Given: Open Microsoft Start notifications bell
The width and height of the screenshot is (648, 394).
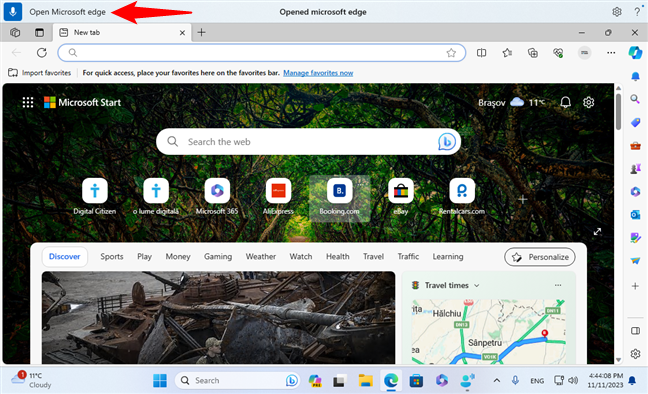Looking at the screenshot, I should click(x=565, y=102).
